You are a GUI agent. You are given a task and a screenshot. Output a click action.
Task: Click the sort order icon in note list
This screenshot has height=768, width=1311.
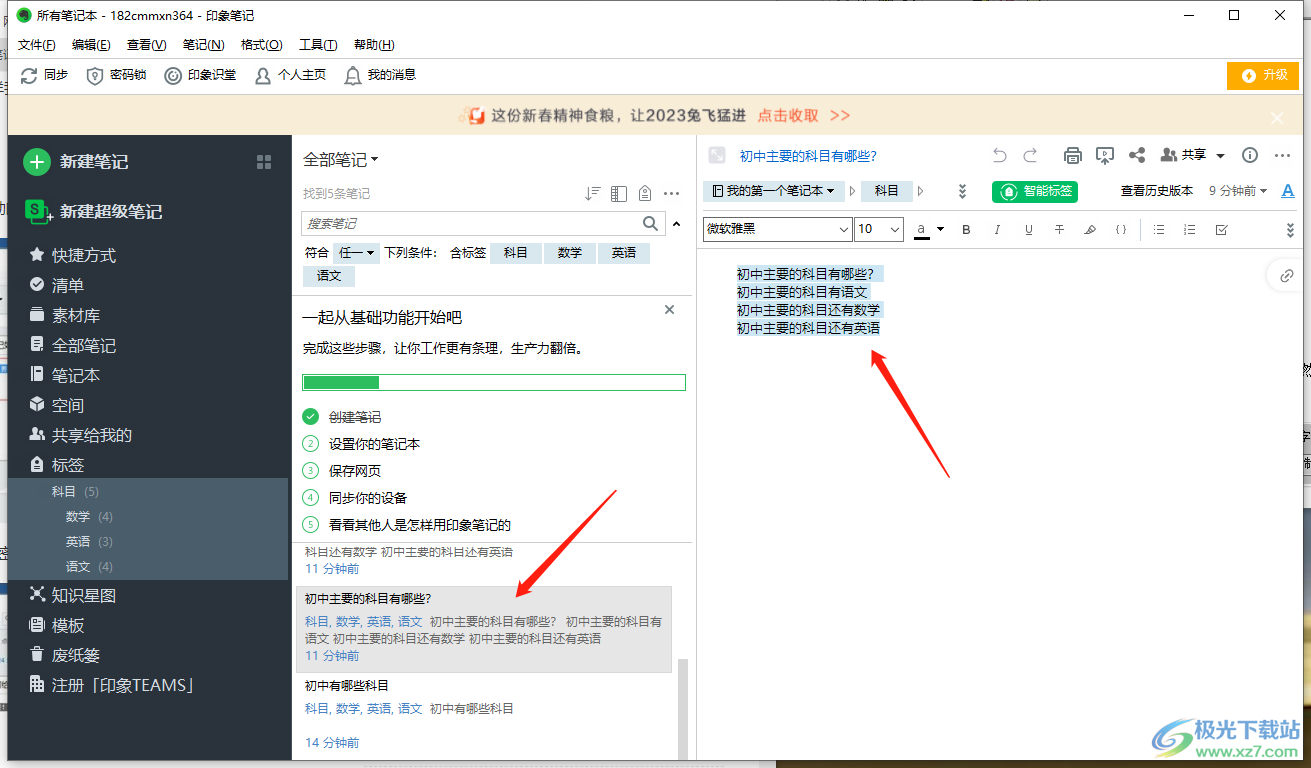coord(592,194)
